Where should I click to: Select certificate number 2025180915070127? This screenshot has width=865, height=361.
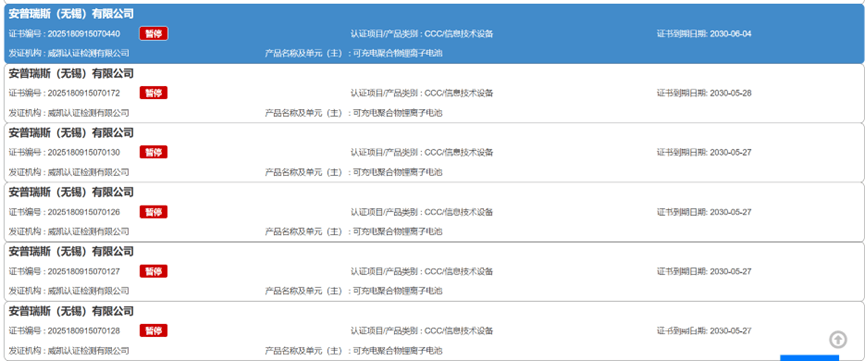click(84, 272)
